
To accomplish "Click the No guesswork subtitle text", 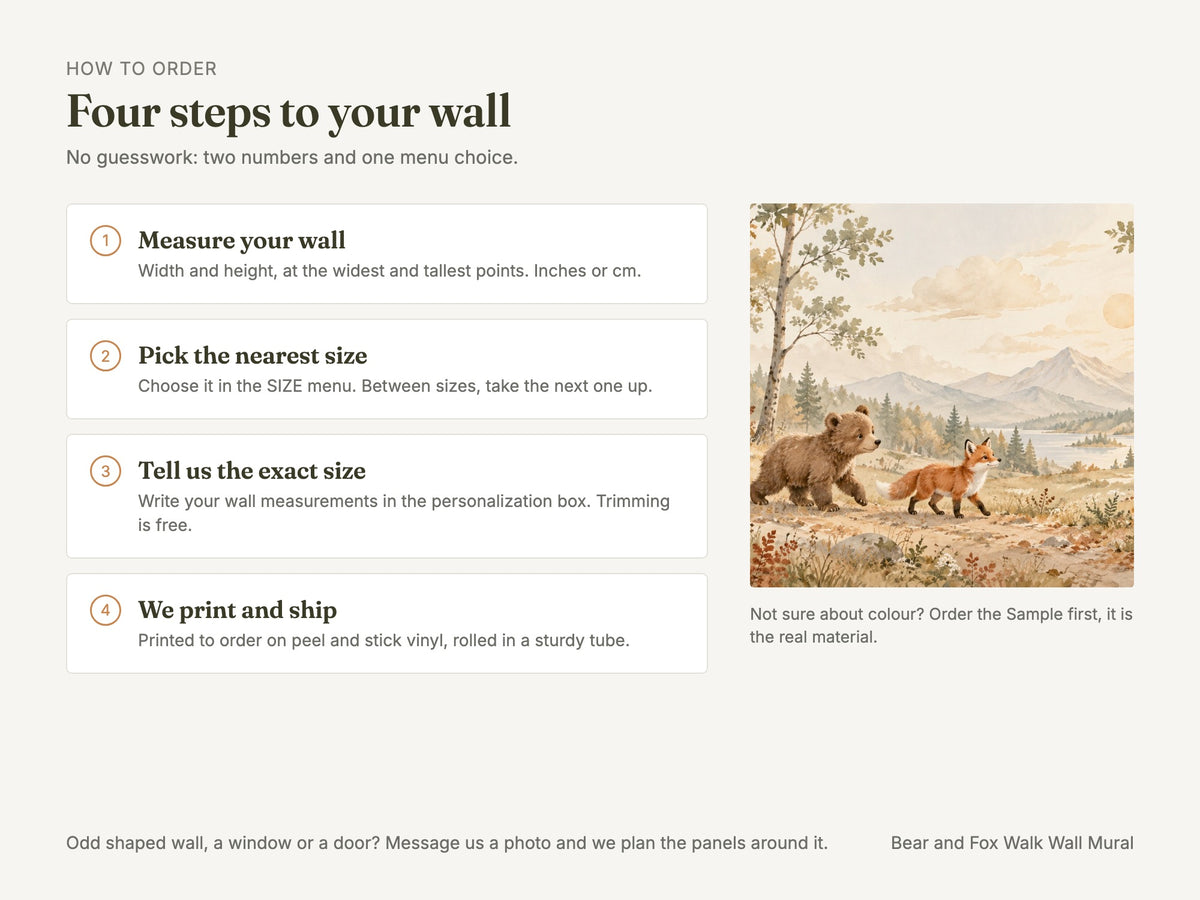I will (x=292, y=158).
